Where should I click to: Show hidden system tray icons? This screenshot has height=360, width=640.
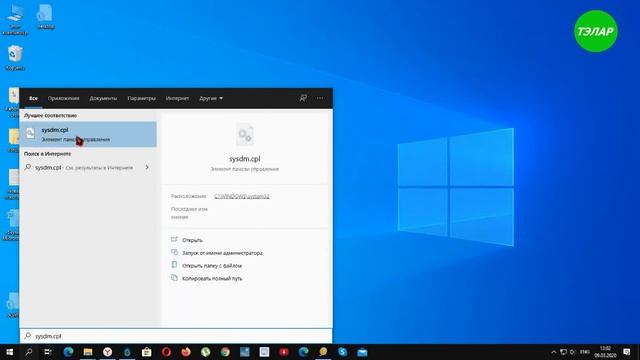click(x=554, y=352)
